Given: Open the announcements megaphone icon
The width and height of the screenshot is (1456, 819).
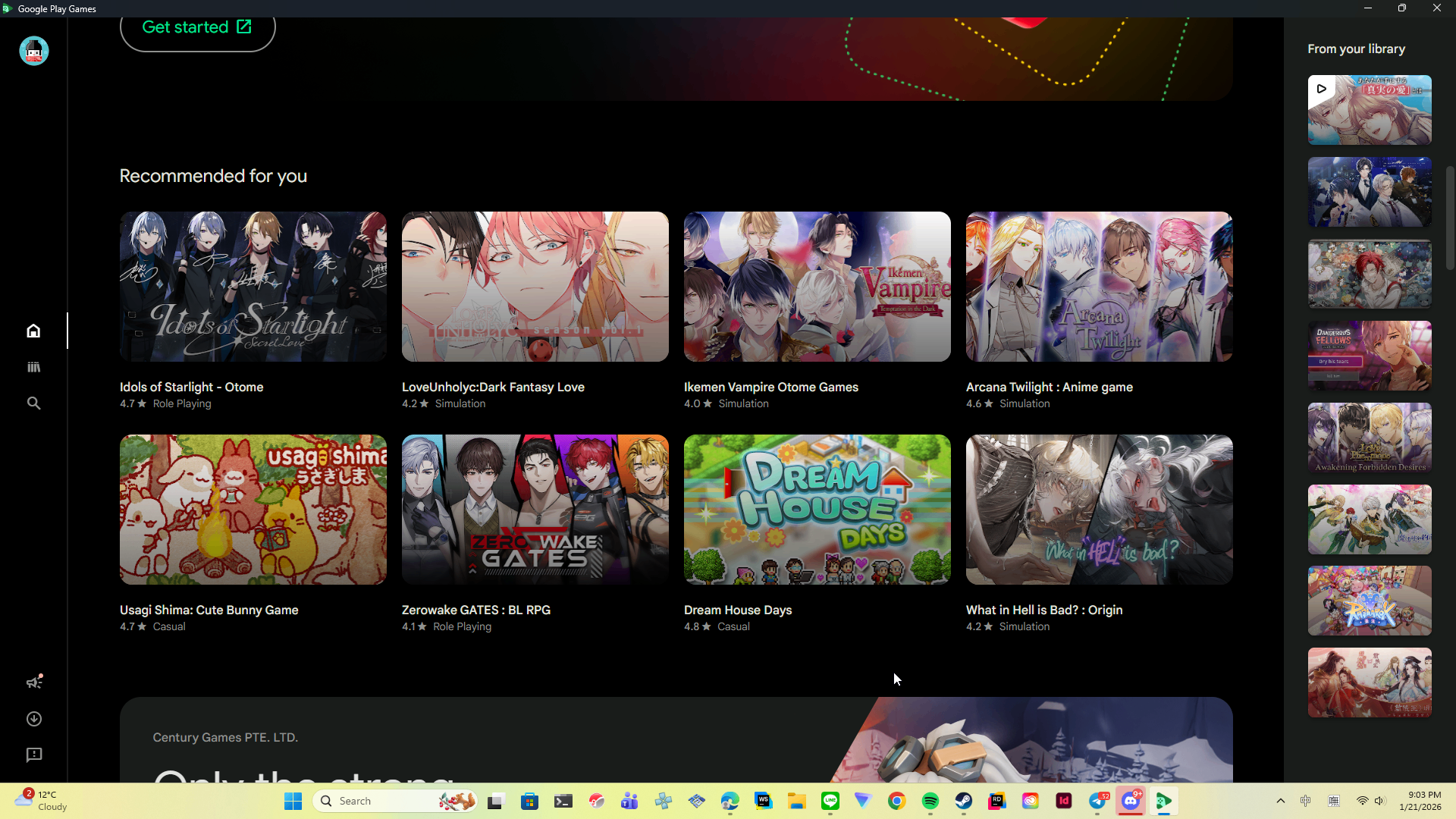Looking at the screenshot, I should click(x=33, y=682).
